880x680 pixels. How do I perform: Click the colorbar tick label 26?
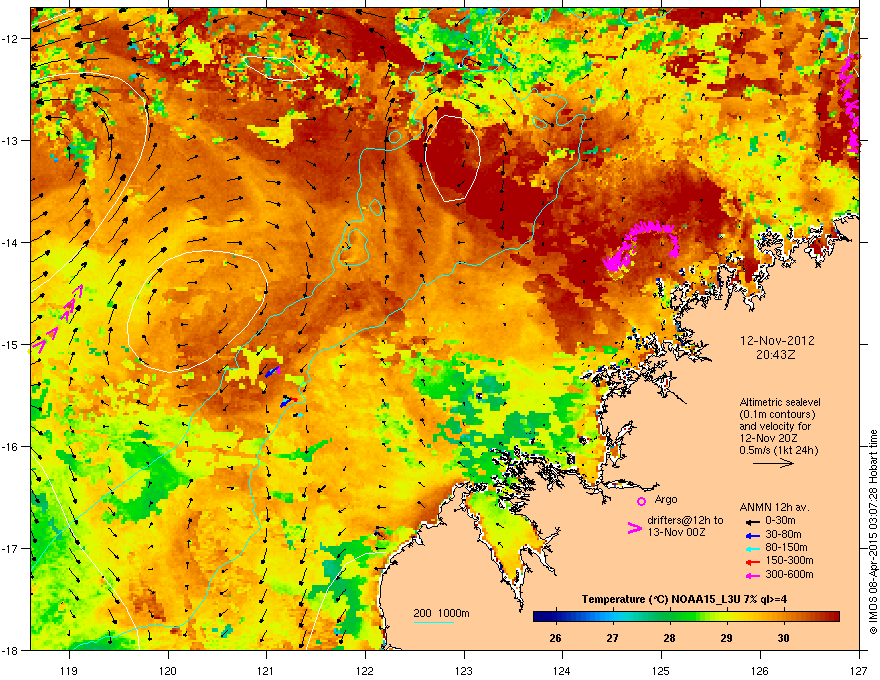555,638
